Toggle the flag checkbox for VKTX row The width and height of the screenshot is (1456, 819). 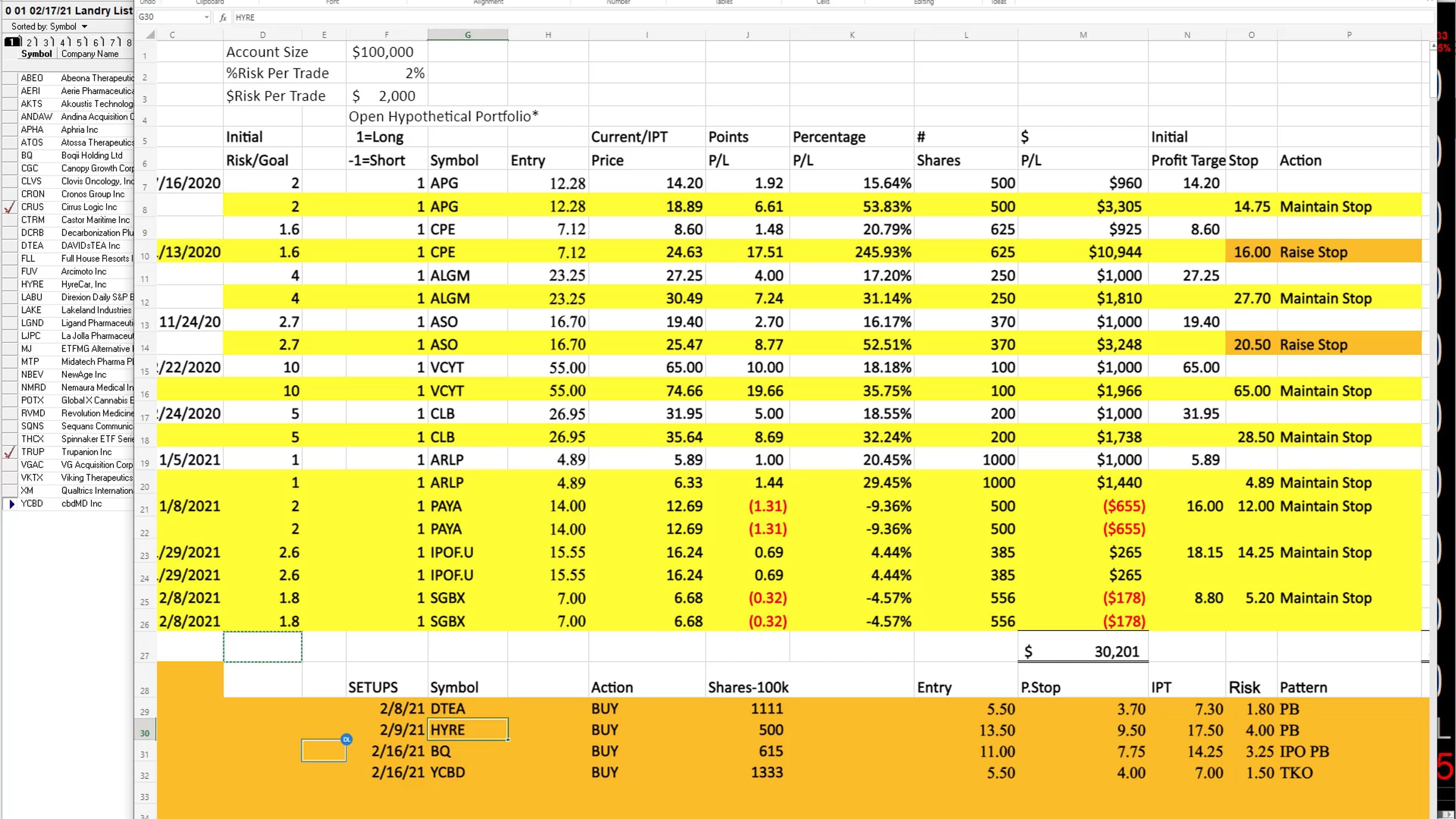[10, 478]
